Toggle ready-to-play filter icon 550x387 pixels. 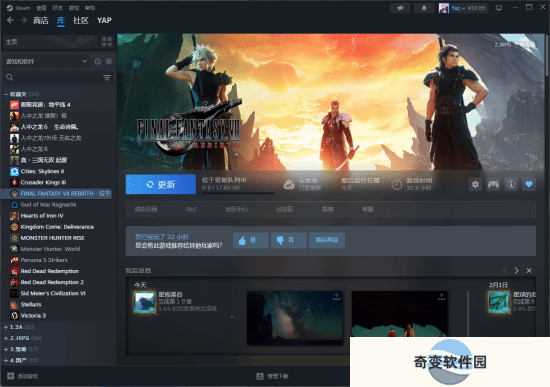(109, 61)
